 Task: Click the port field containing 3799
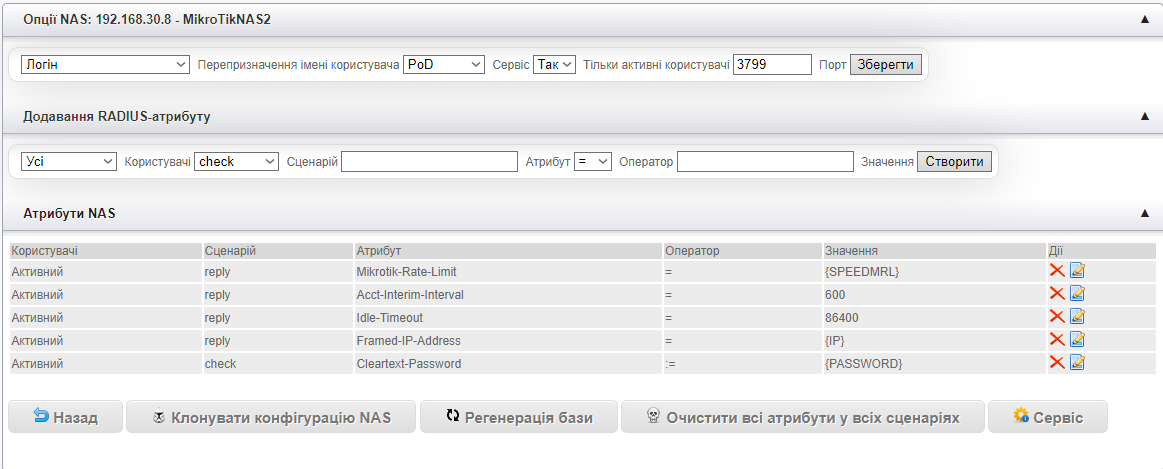[x=771, y=64]
